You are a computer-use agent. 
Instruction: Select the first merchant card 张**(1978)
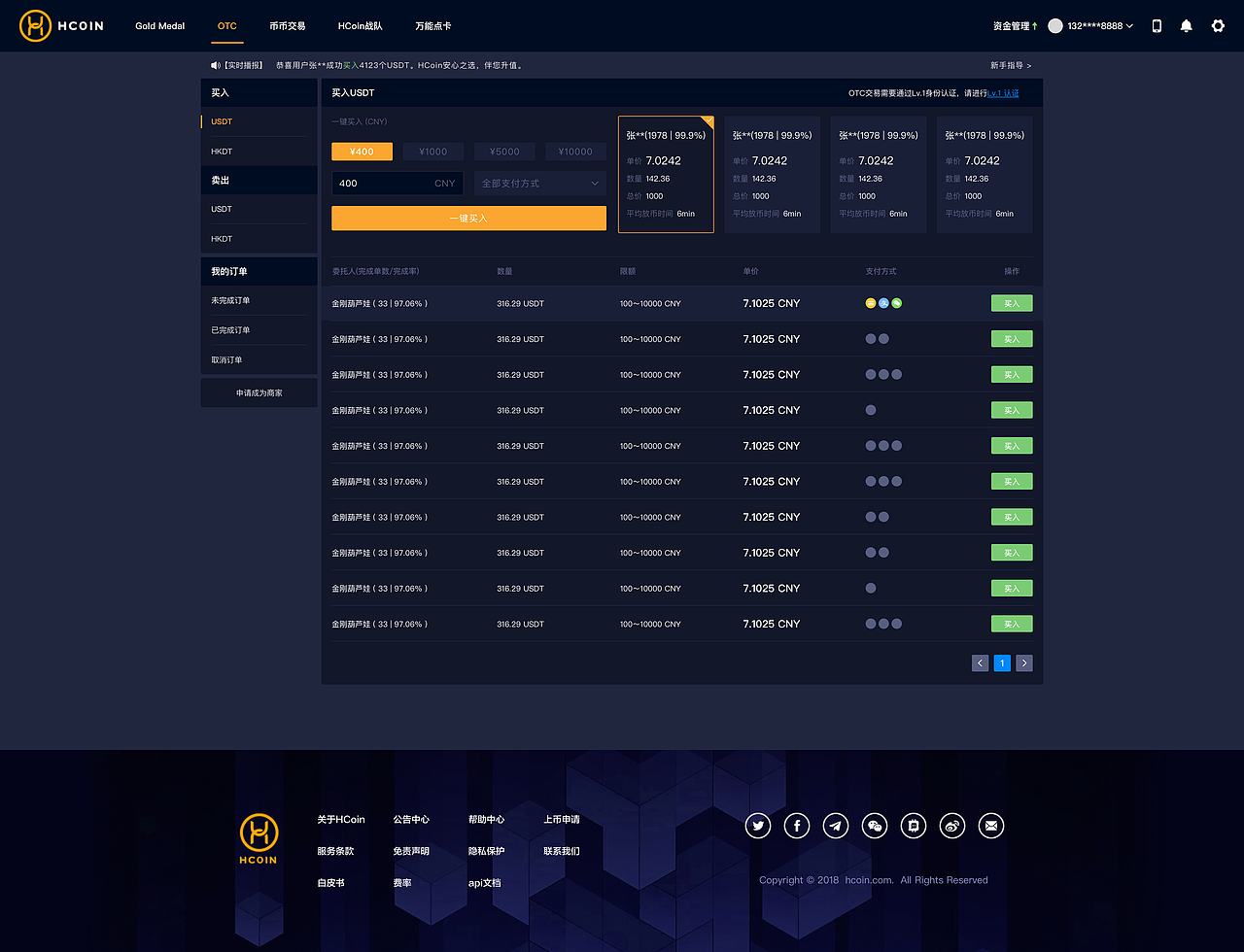coord(666,173)
